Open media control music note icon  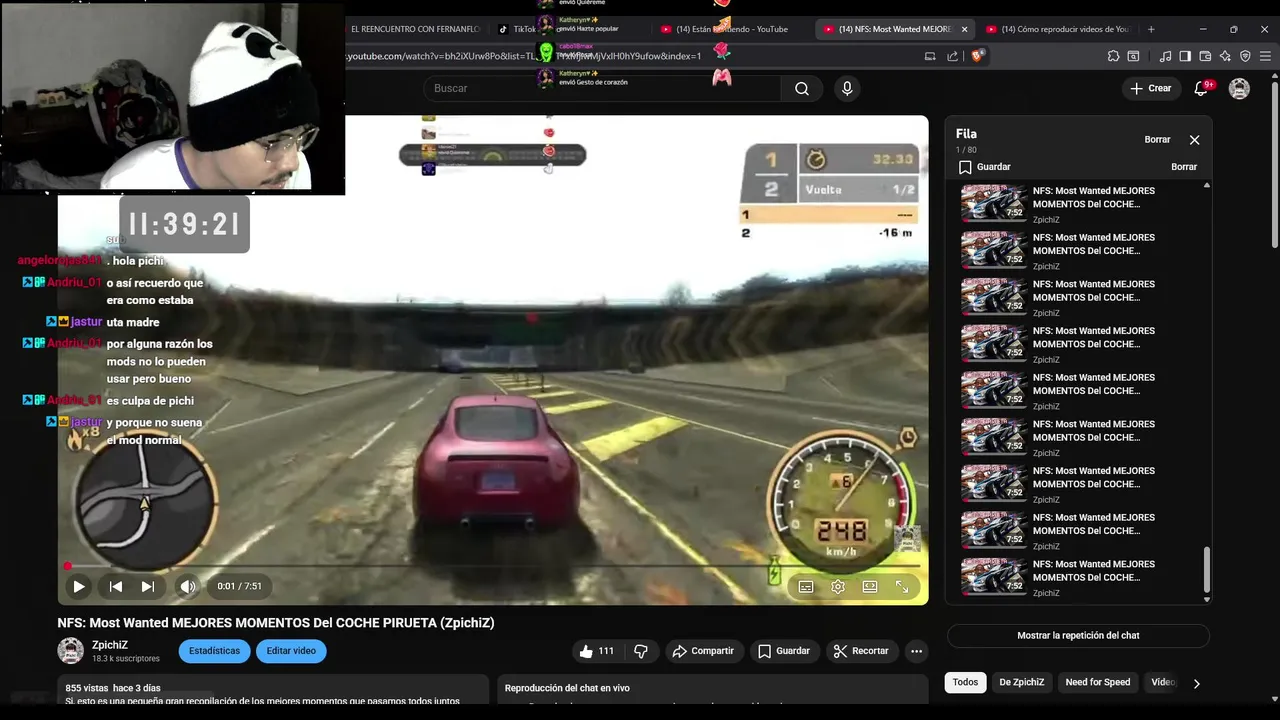(x=1165, y=56)
